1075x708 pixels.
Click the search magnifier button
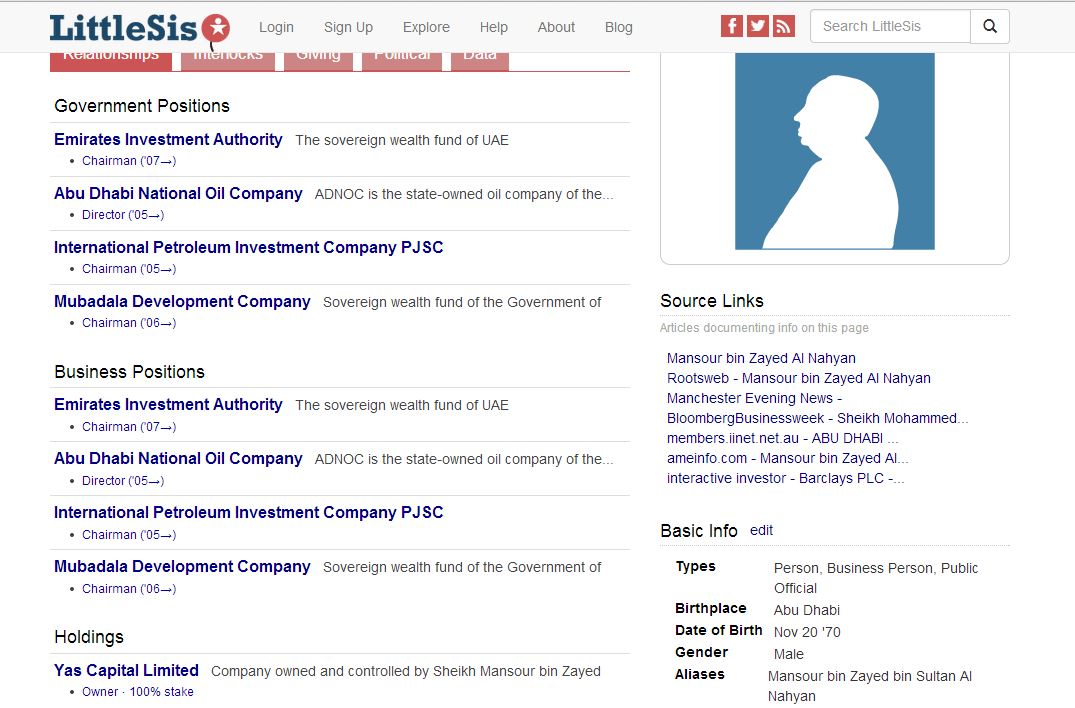coord(990,27)
